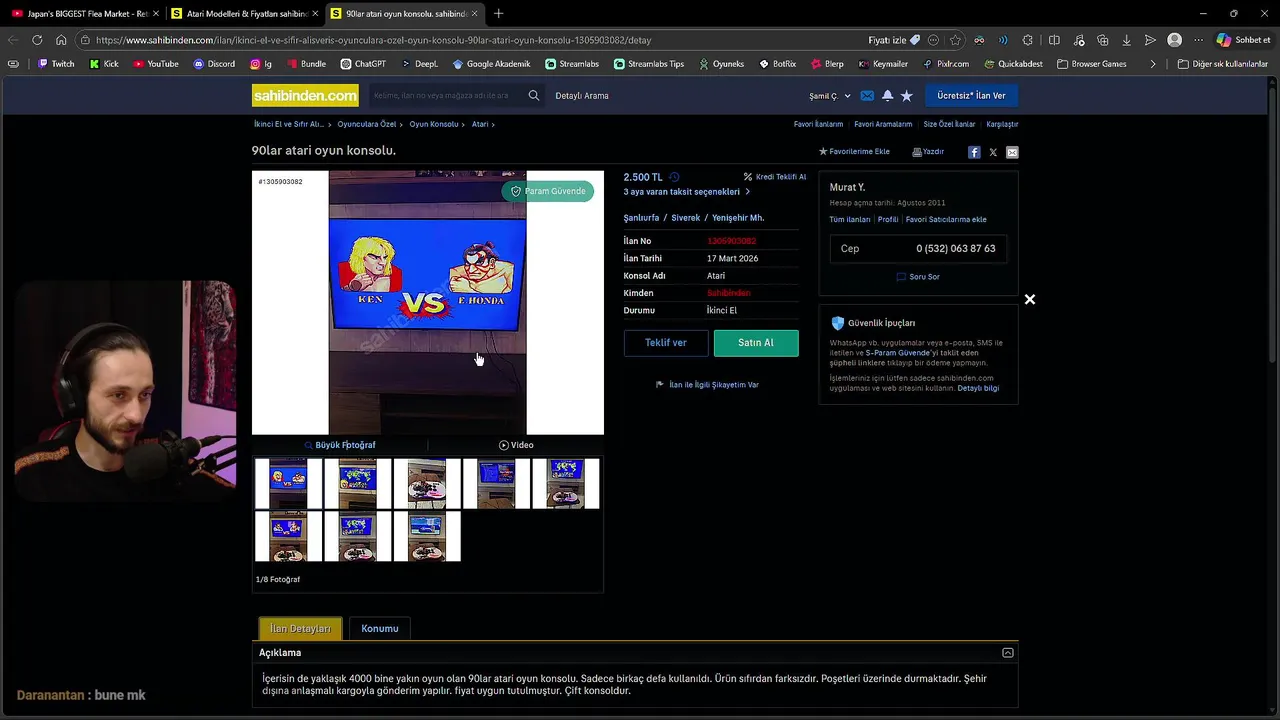Go to the browser home page icon
This screenshot has width=1280, height=720.
coord(61,40)
